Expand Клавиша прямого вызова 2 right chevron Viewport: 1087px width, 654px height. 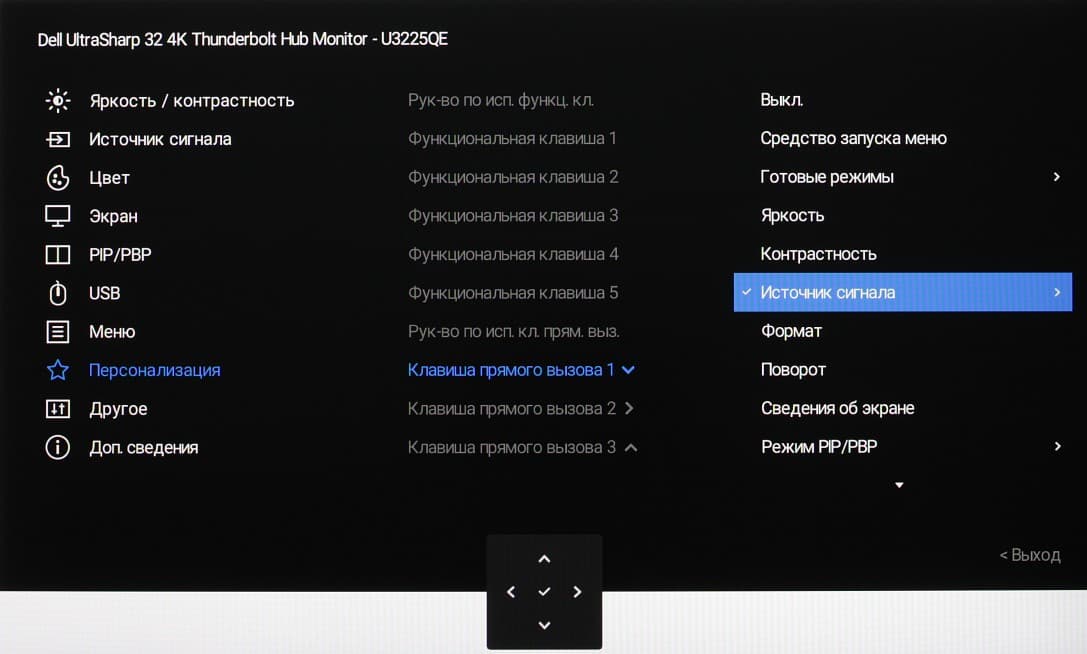pyautogui.click(x=629, y=408)
